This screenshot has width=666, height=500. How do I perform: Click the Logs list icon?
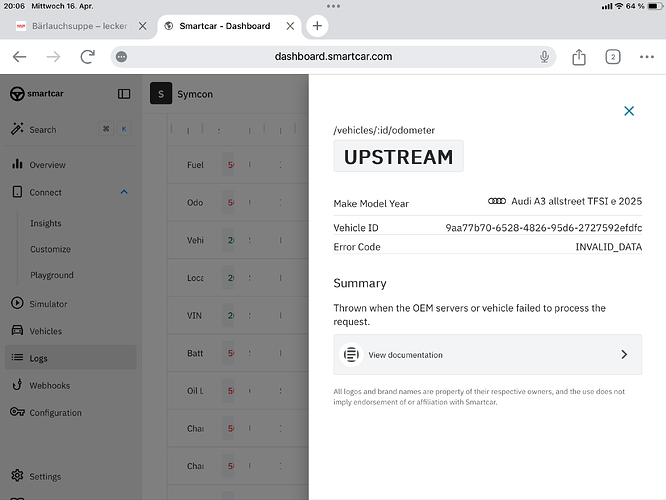tap(17, 357)
